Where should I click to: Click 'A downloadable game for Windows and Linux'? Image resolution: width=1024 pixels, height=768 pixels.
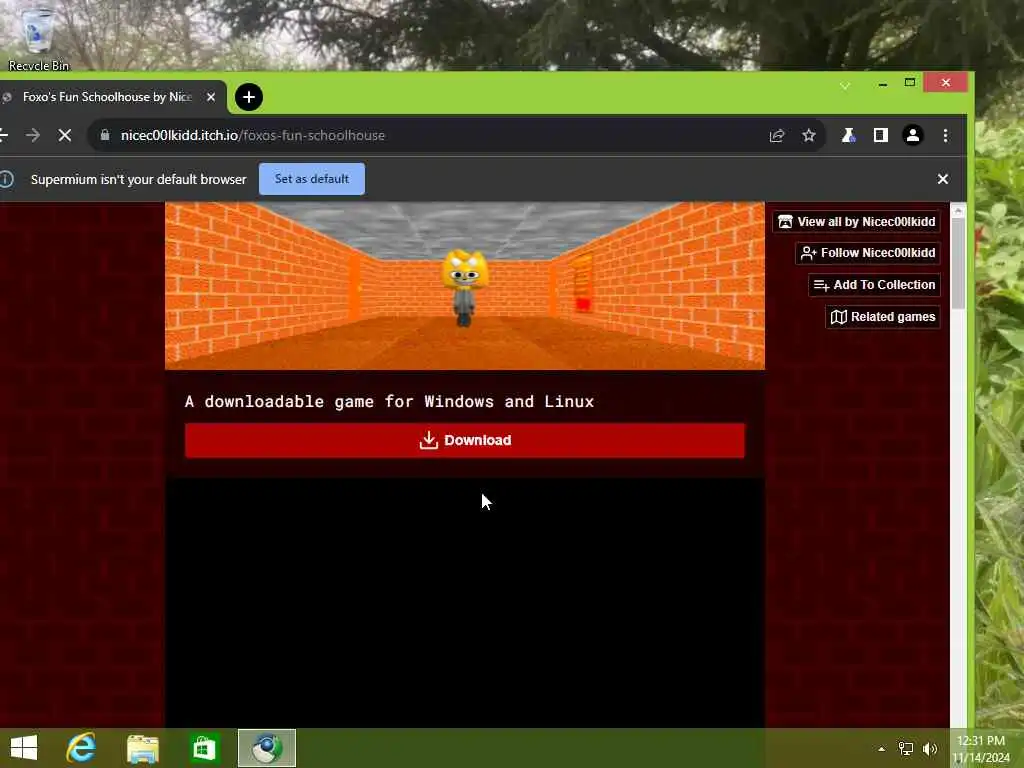(x=389, y=402)
